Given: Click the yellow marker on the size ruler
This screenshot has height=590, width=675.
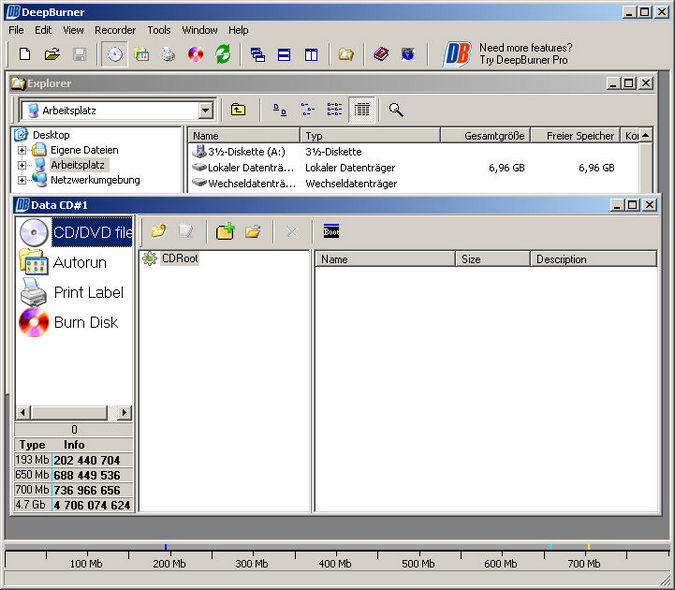Looking at the screenshot, I should (588, 547).
